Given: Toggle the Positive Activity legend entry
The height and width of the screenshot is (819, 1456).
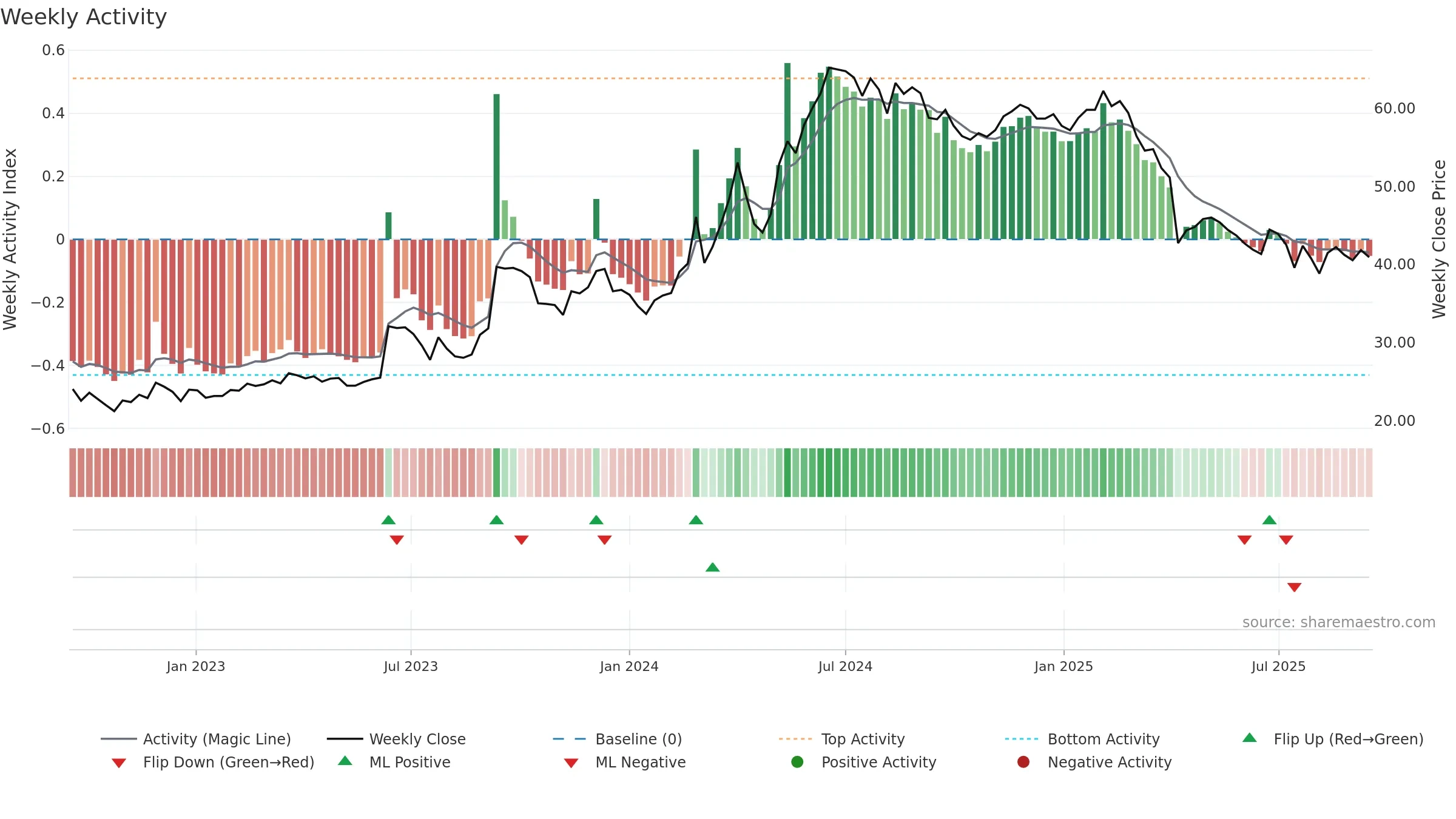Looking at the screenshot, I should pos(864,762).
